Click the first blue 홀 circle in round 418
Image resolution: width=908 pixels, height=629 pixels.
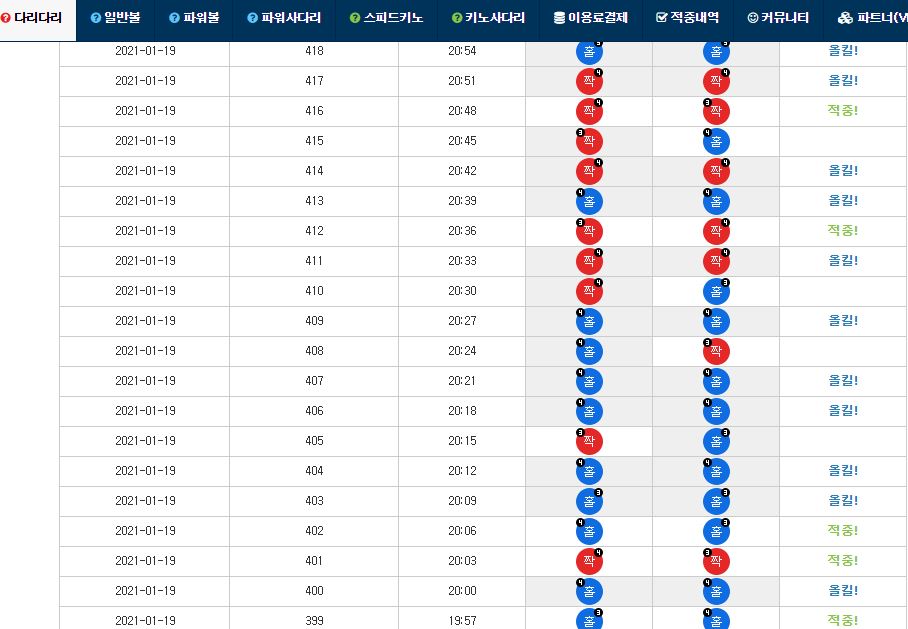click(x=590, y=52)
